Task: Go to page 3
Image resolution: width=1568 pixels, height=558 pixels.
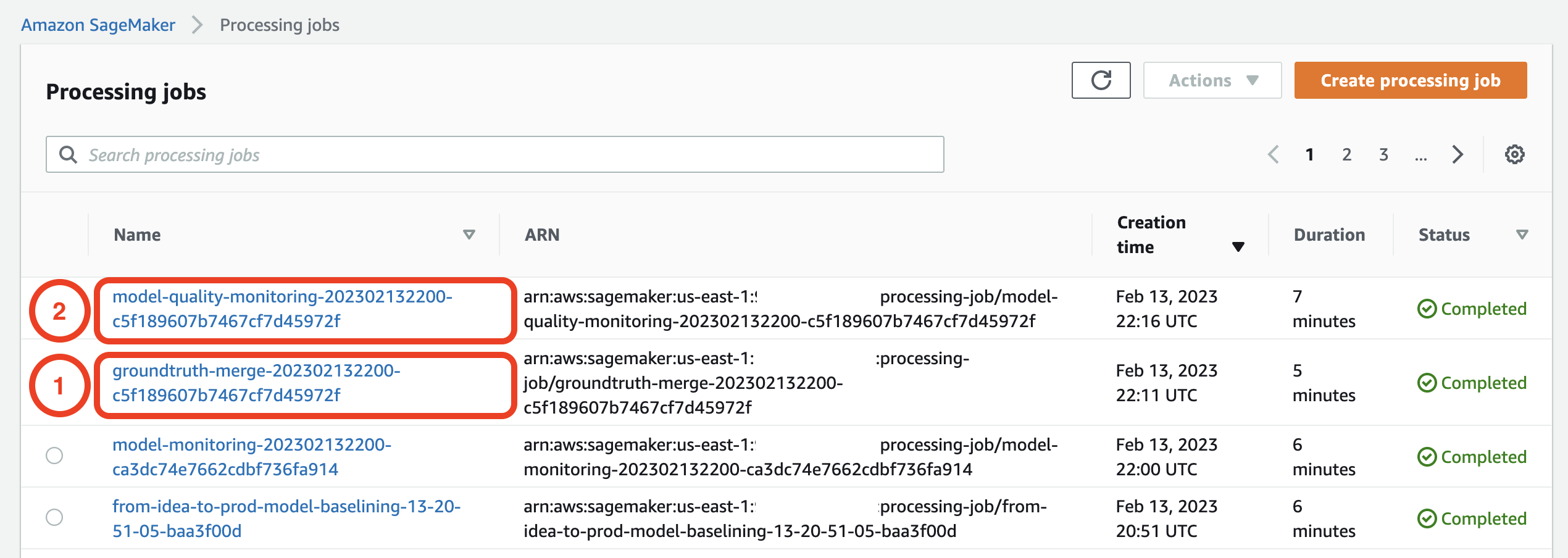Action: (1383, 154)
